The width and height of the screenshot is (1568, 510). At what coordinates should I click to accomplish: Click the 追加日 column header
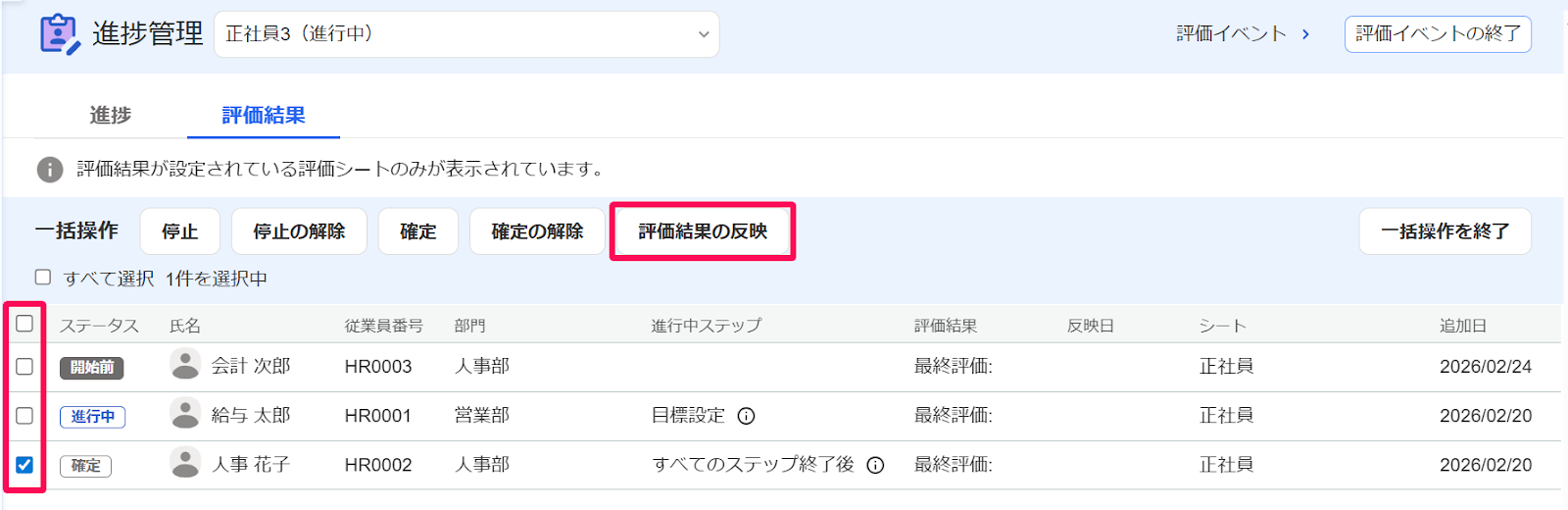point(1463,326)
